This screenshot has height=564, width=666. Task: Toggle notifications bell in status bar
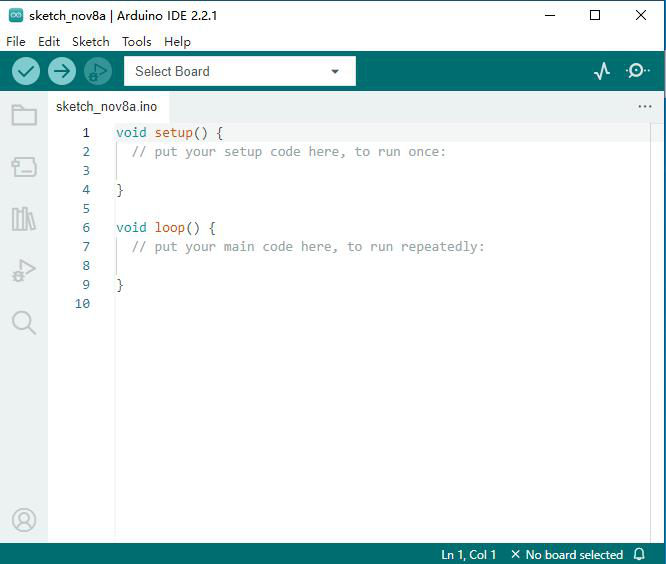click(639, 554)
